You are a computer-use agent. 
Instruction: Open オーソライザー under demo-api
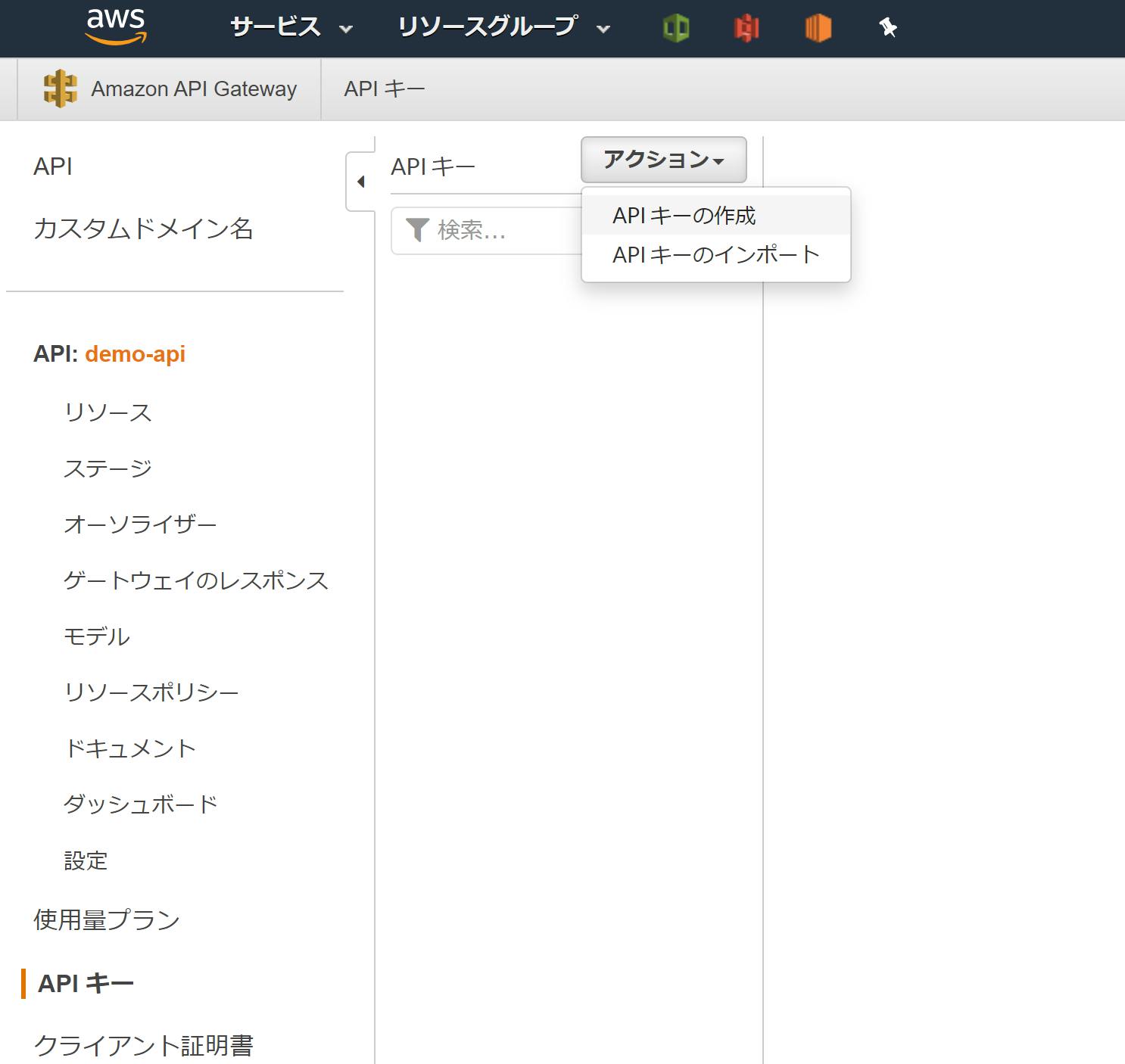click(140, 524)
